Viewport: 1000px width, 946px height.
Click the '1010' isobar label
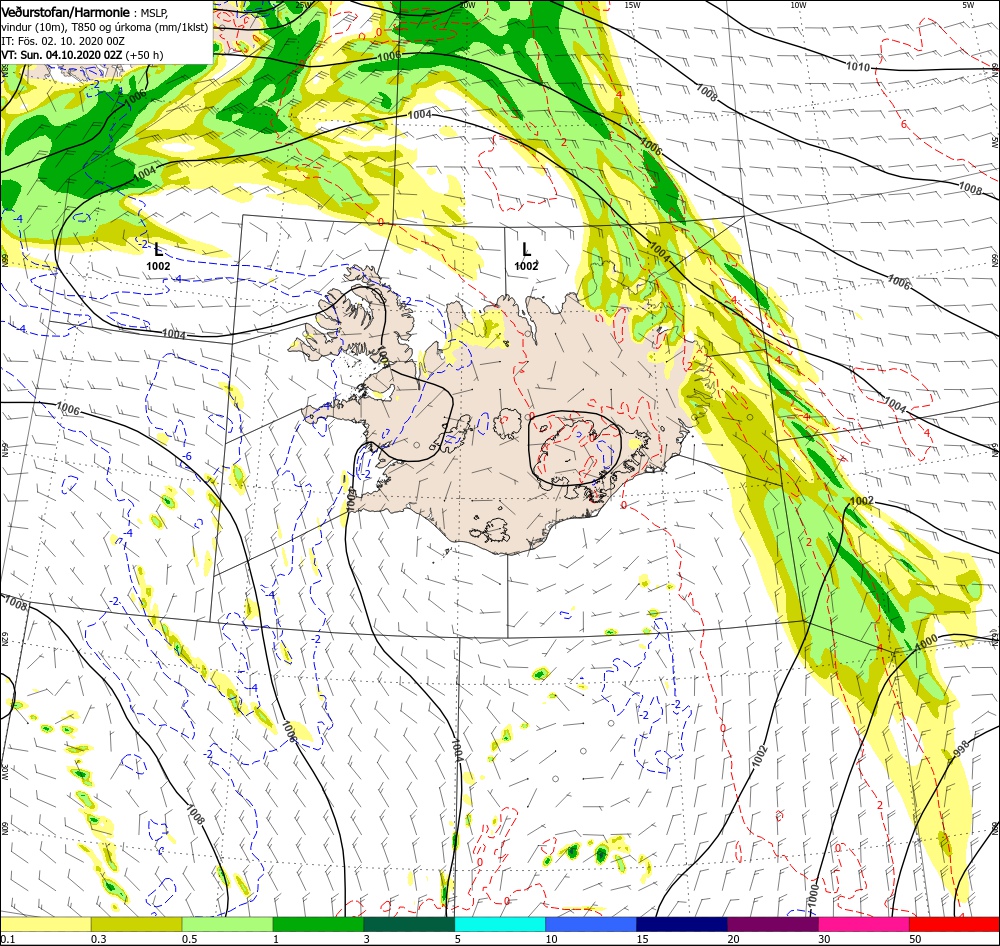pos(858,66)
